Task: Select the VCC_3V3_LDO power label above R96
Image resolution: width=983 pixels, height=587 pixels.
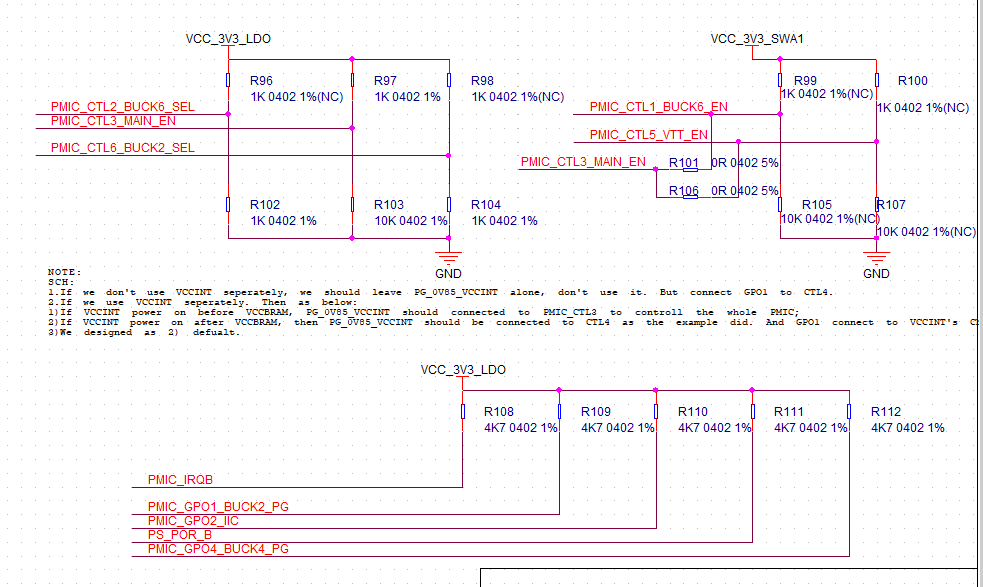Action: tap(228, 39)
